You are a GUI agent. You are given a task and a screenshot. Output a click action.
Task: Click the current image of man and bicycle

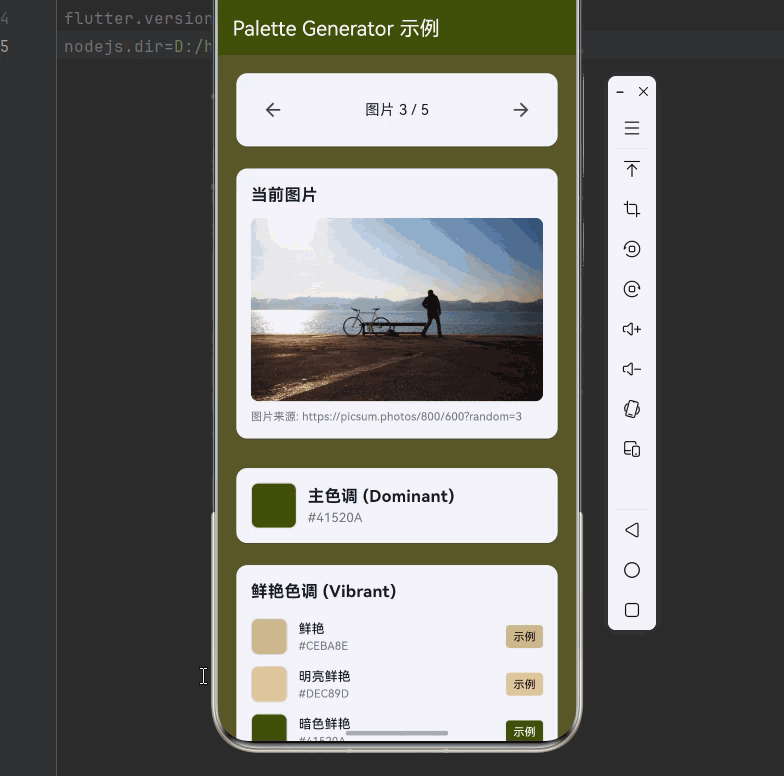[x=397, y=310]
